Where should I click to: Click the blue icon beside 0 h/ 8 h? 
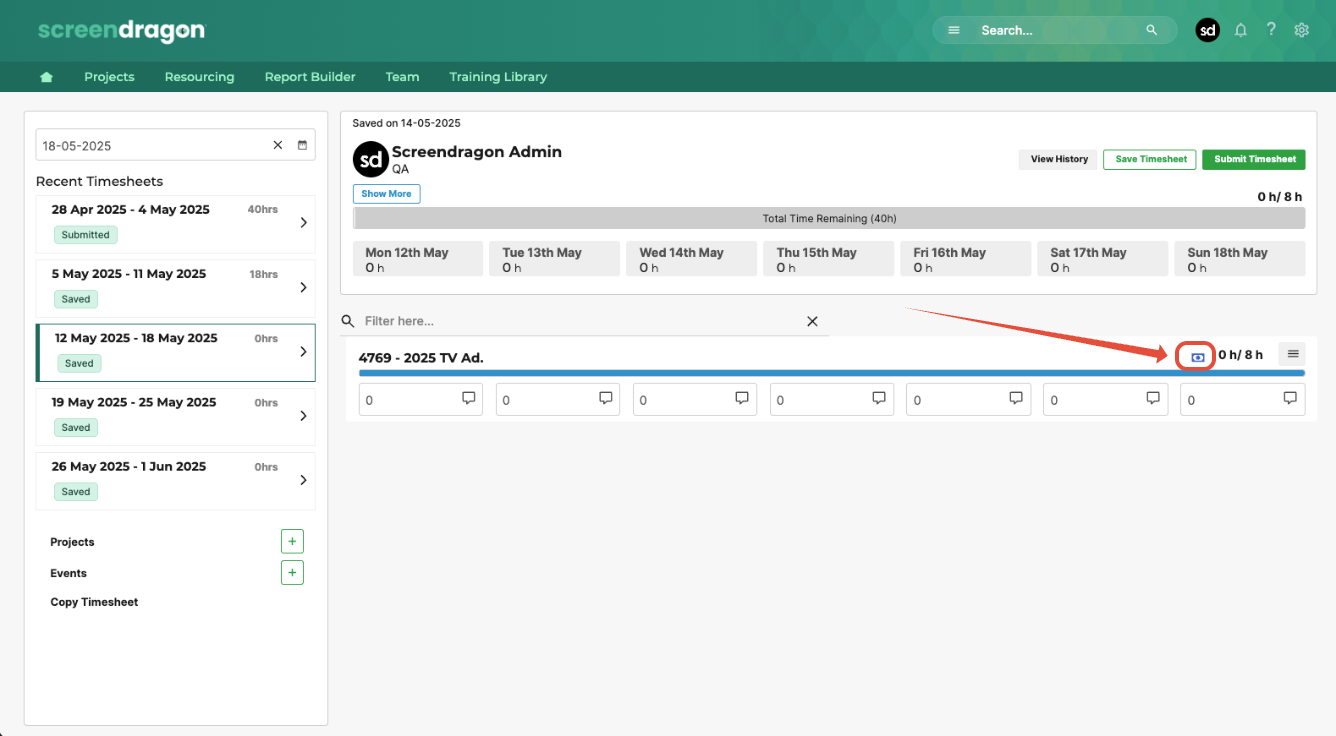(x=1197, y=357)
